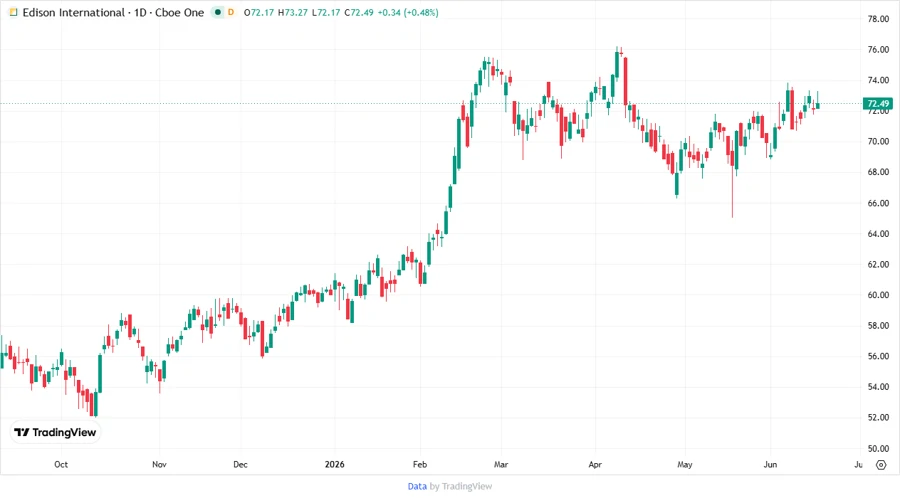Click the 64.00 price axis label

pos(878,234)
